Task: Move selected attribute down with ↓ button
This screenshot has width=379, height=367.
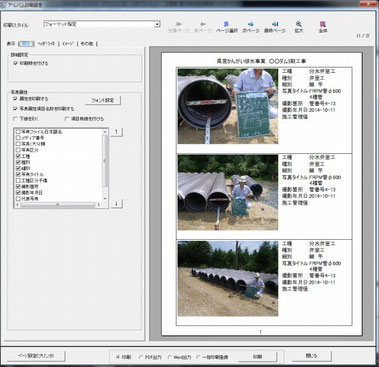Action: pos(116,203)
